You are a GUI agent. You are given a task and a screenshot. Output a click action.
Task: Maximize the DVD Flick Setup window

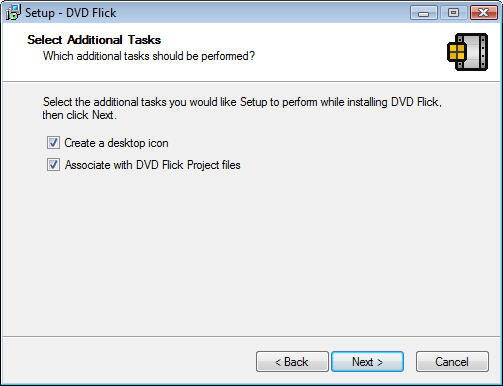coord(453,13)
